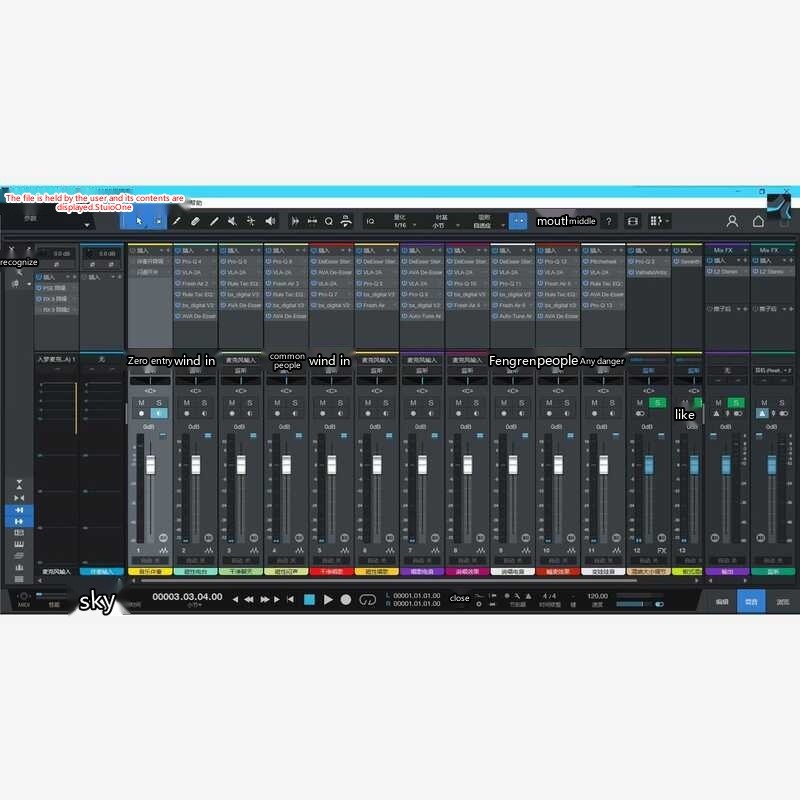The image size is (800, 800).
Task: Mute channel 2 with M button
Action: [x=187, y=403]
